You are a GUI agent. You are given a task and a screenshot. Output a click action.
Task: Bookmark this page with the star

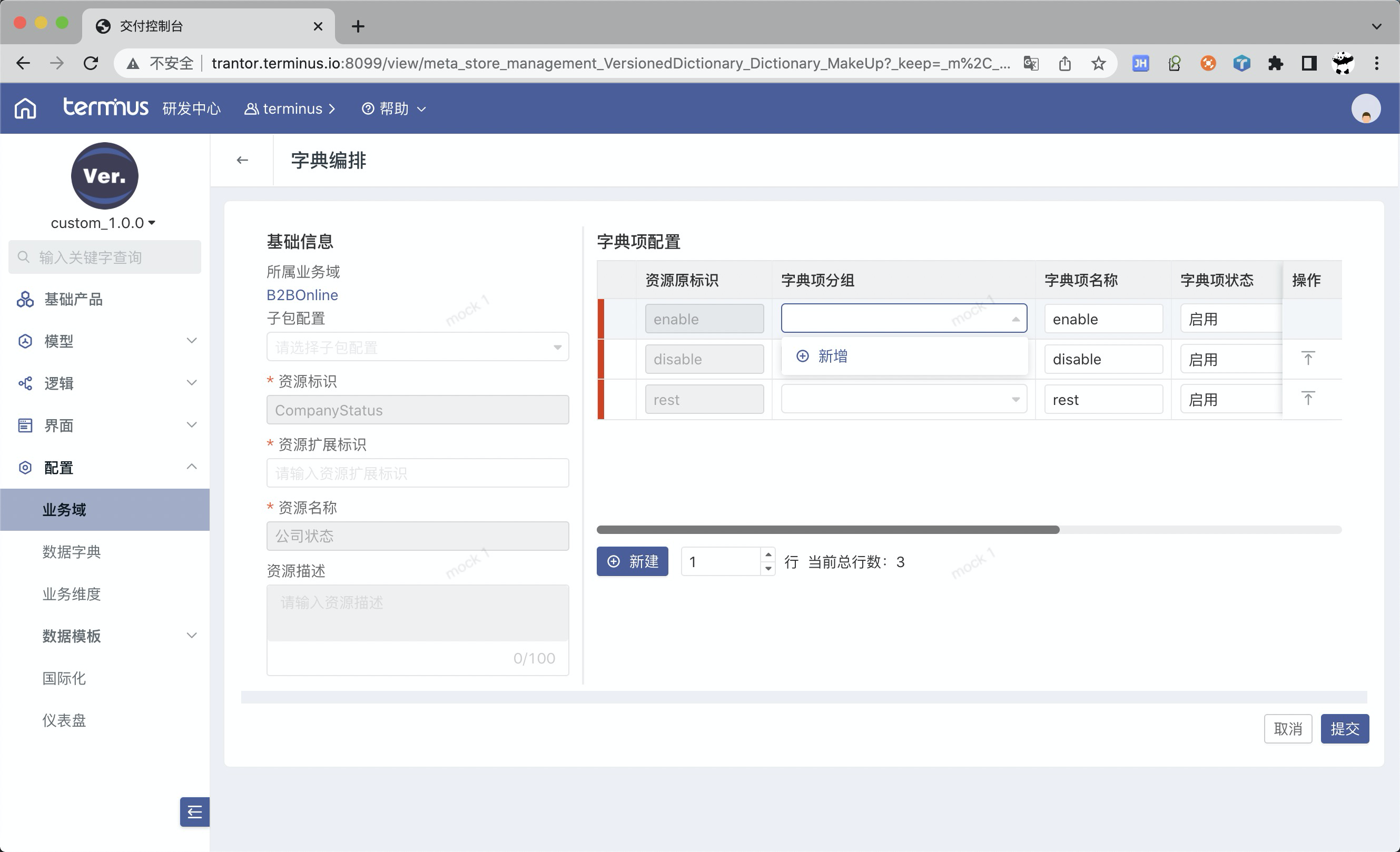1098,63
